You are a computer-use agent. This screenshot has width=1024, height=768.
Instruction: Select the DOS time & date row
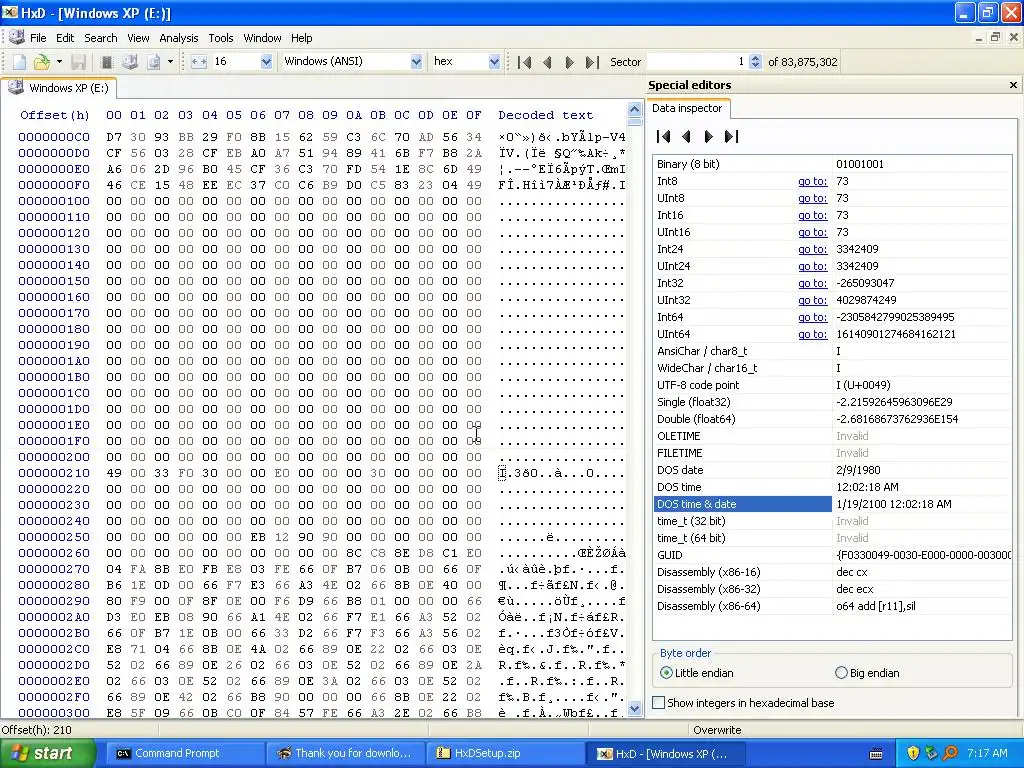tap(832, 504)
